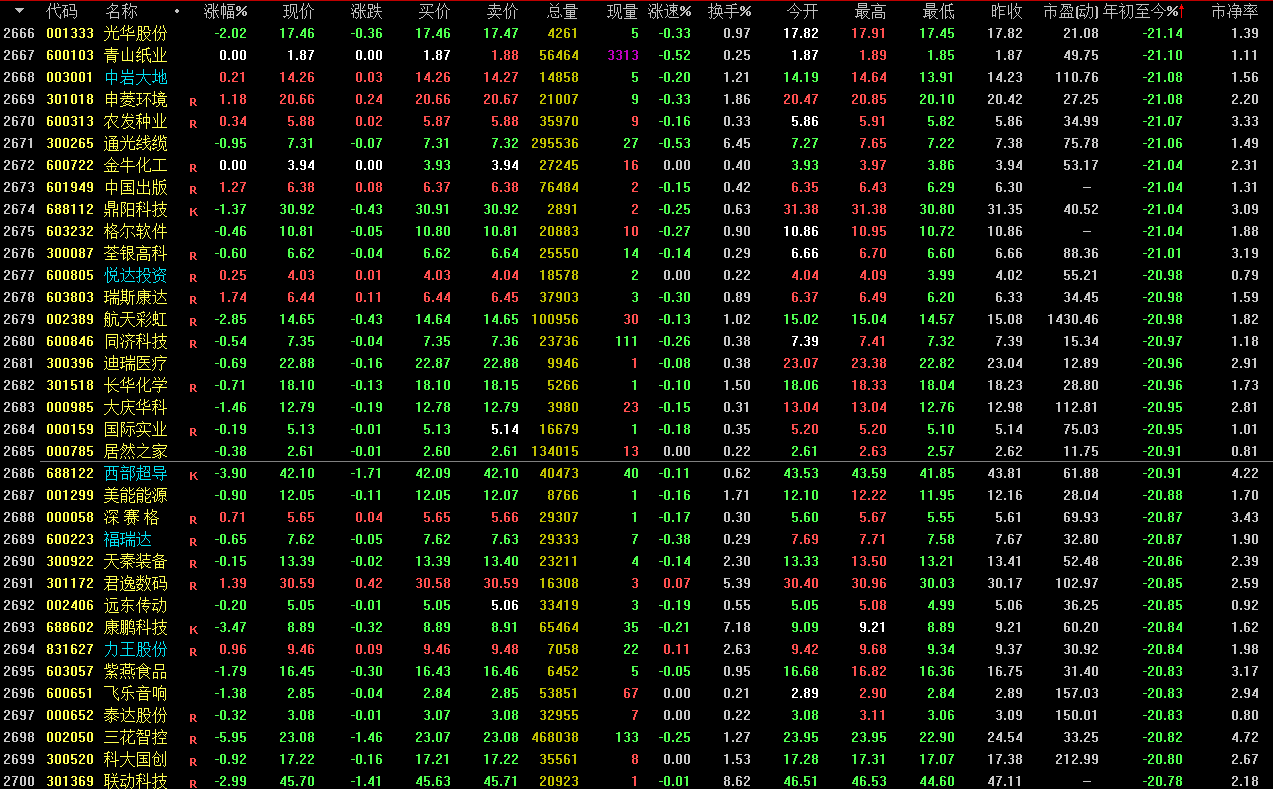The height and width of the screenshot is (789, 1273).
Task: Sort by the 涨幅% column header
Action: pyautogui.click(x=225, y=12)
